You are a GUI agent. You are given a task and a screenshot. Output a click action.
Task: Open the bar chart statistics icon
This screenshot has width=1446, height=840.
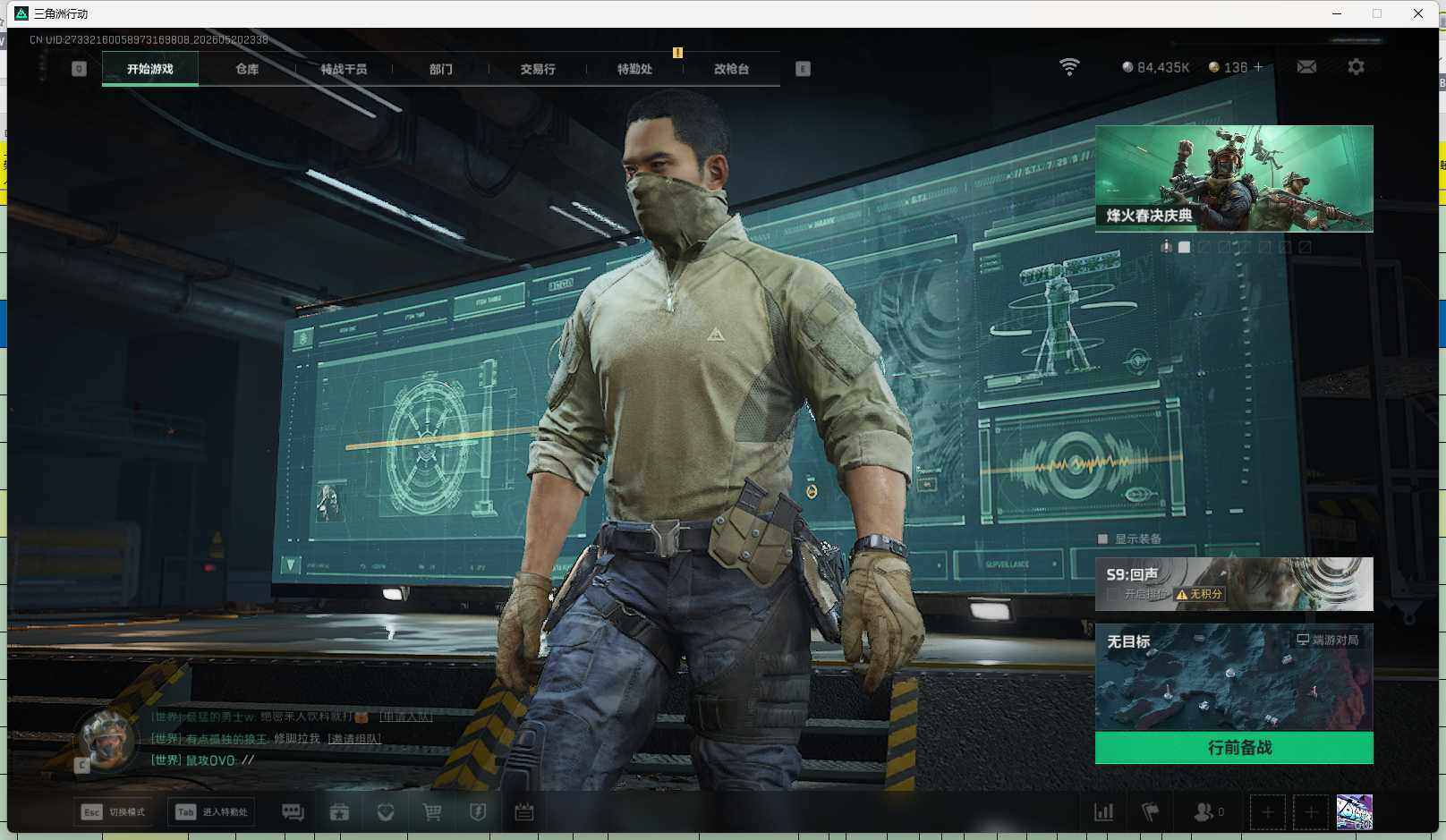tap(1104, 811)
